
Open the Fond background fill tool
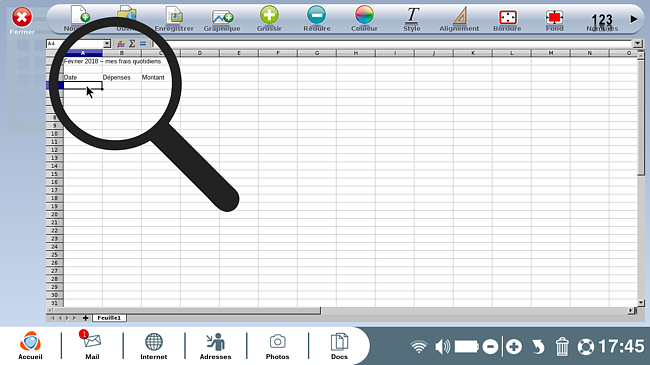(554, 19)
